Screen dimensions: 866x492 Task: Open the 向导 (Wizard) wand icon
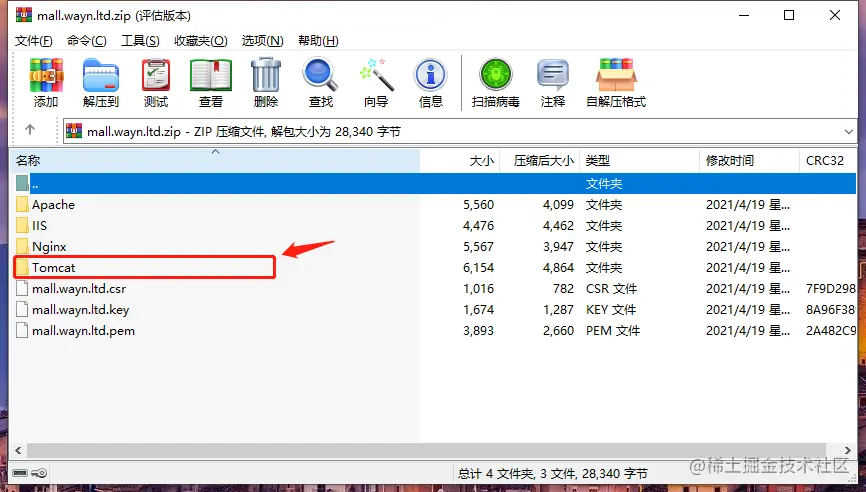[x=376, y=75]
